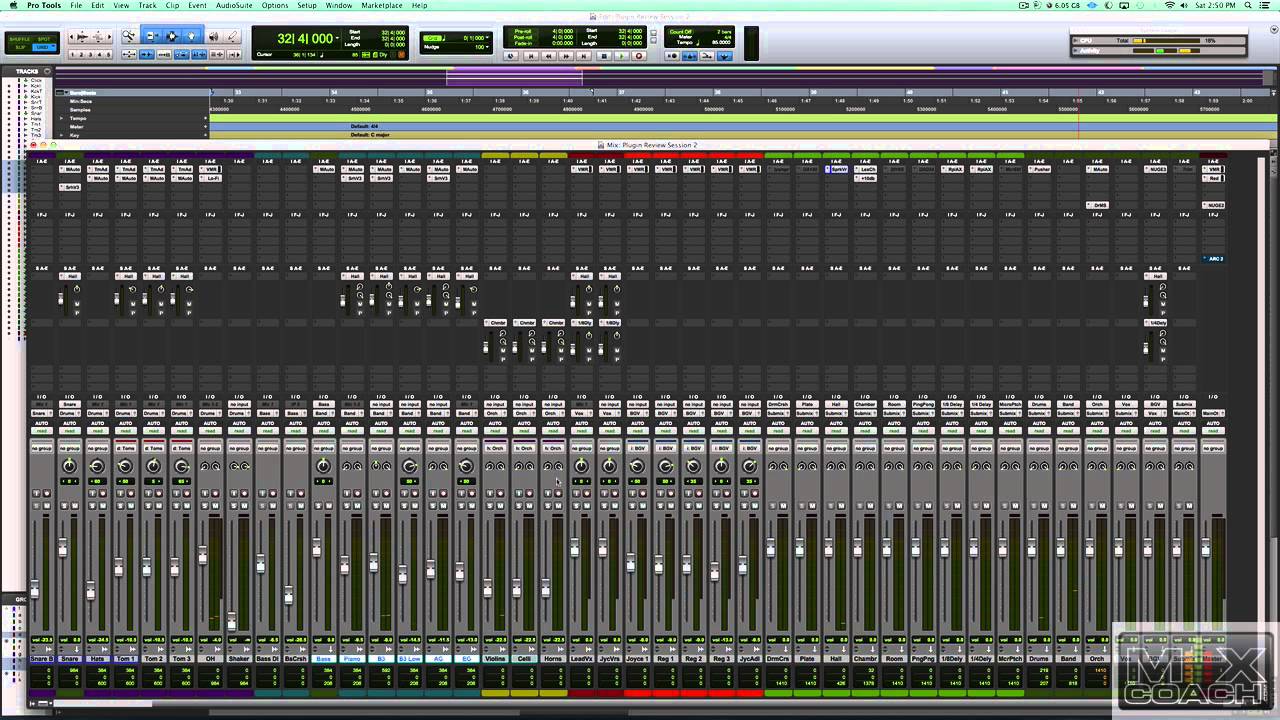Toggle Spot edit mode
1280x720 pixels.
point(44,38)
